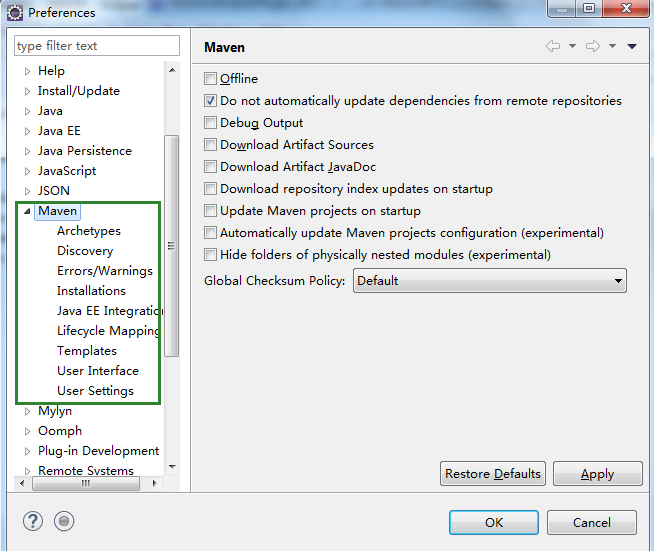Check Hide folders of physically nested modules
Image resolution: width=654 pixels, height=551 pixels.
210,255
